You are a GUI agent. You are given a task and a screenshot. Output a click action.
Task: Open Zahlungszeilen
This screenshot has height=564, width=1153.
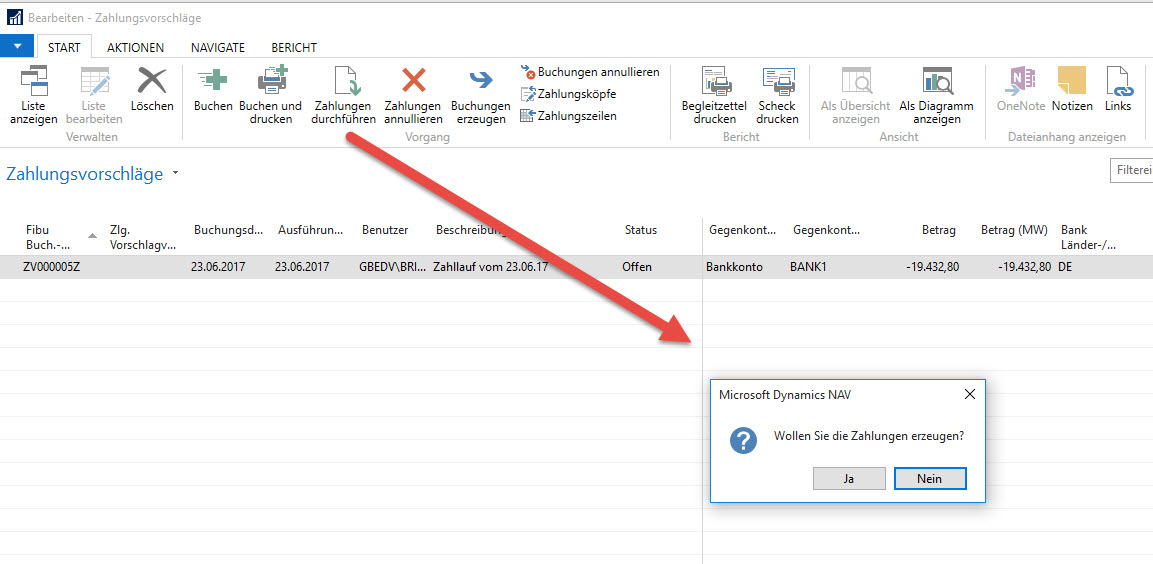point(568,116)
